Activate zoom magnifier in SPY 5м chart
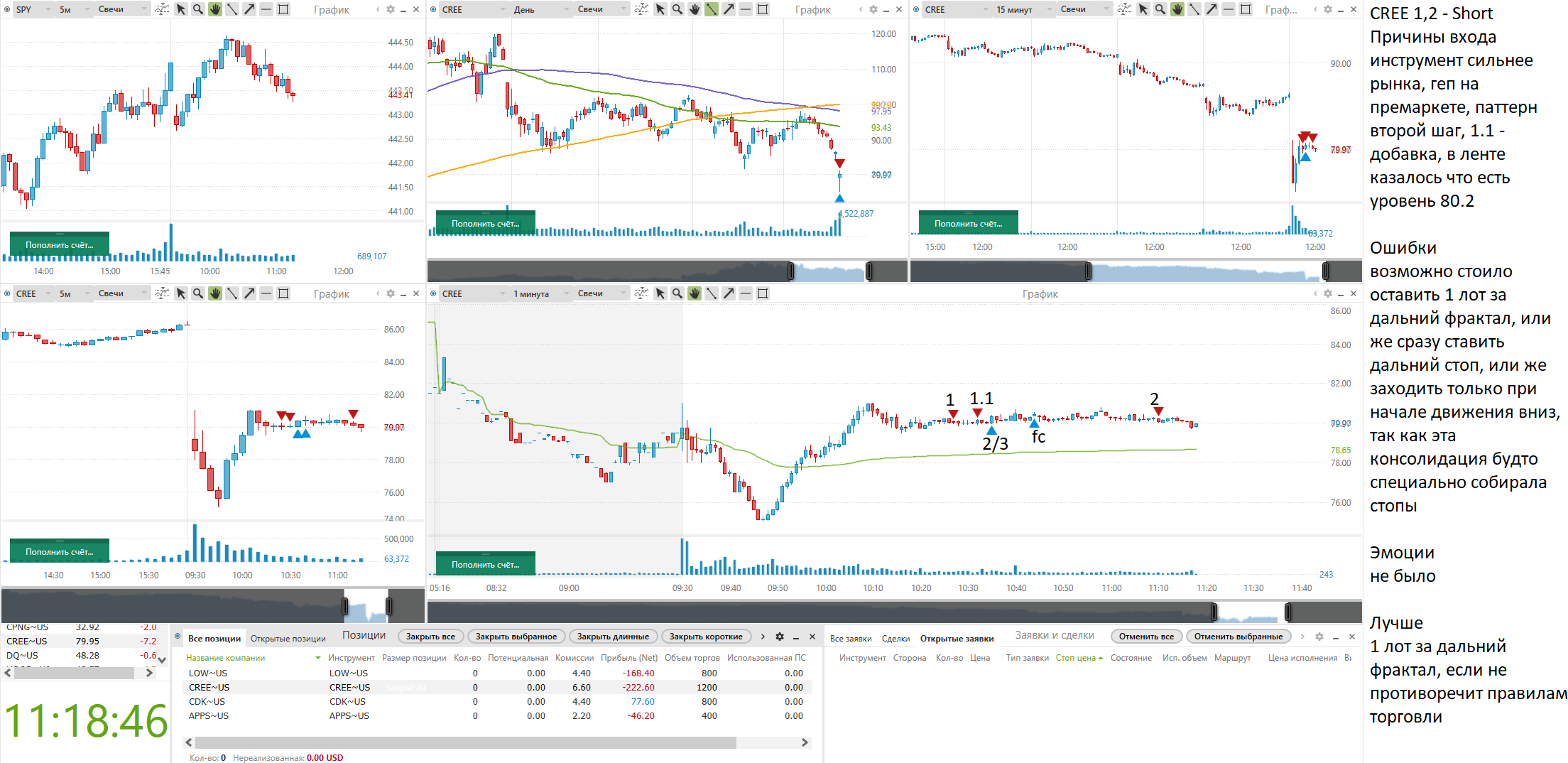Image resolution: width=1568 pixels, height=763 pixels. pos(197,9)
